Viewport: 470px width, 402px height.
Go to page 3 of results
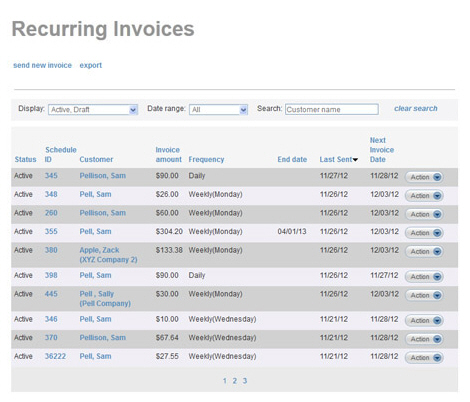point(245,381)
